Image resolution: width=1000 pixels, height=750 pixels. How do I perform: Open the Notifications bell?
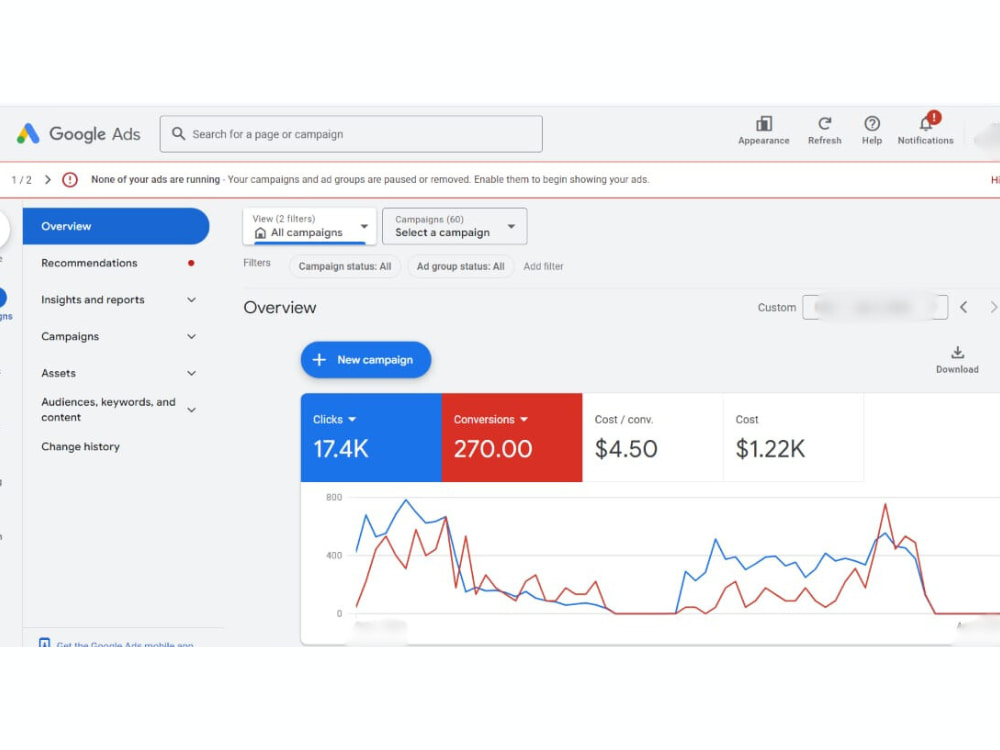(x=926, y=122)
